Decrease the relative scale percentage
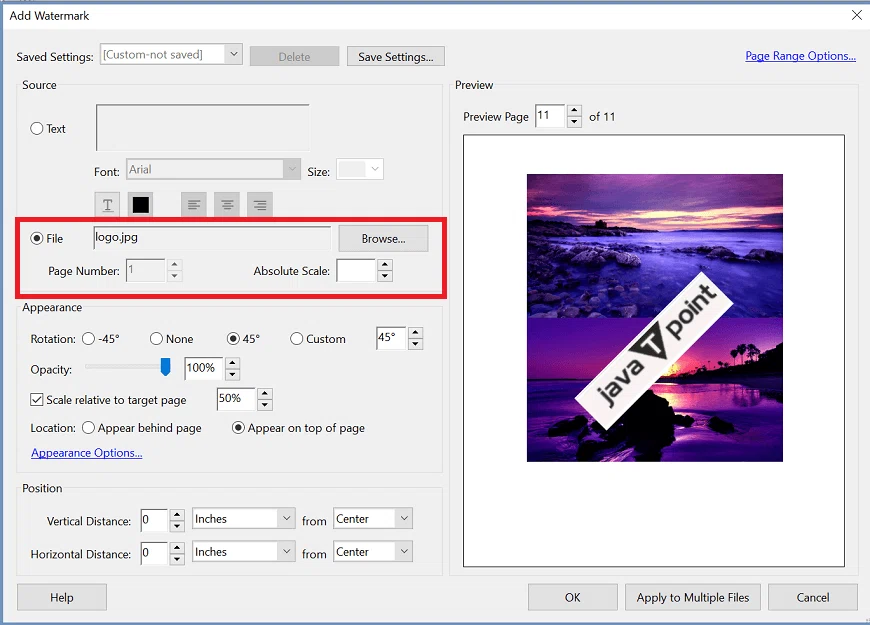Viewport: 870px width, 625px height. point(265,405)
